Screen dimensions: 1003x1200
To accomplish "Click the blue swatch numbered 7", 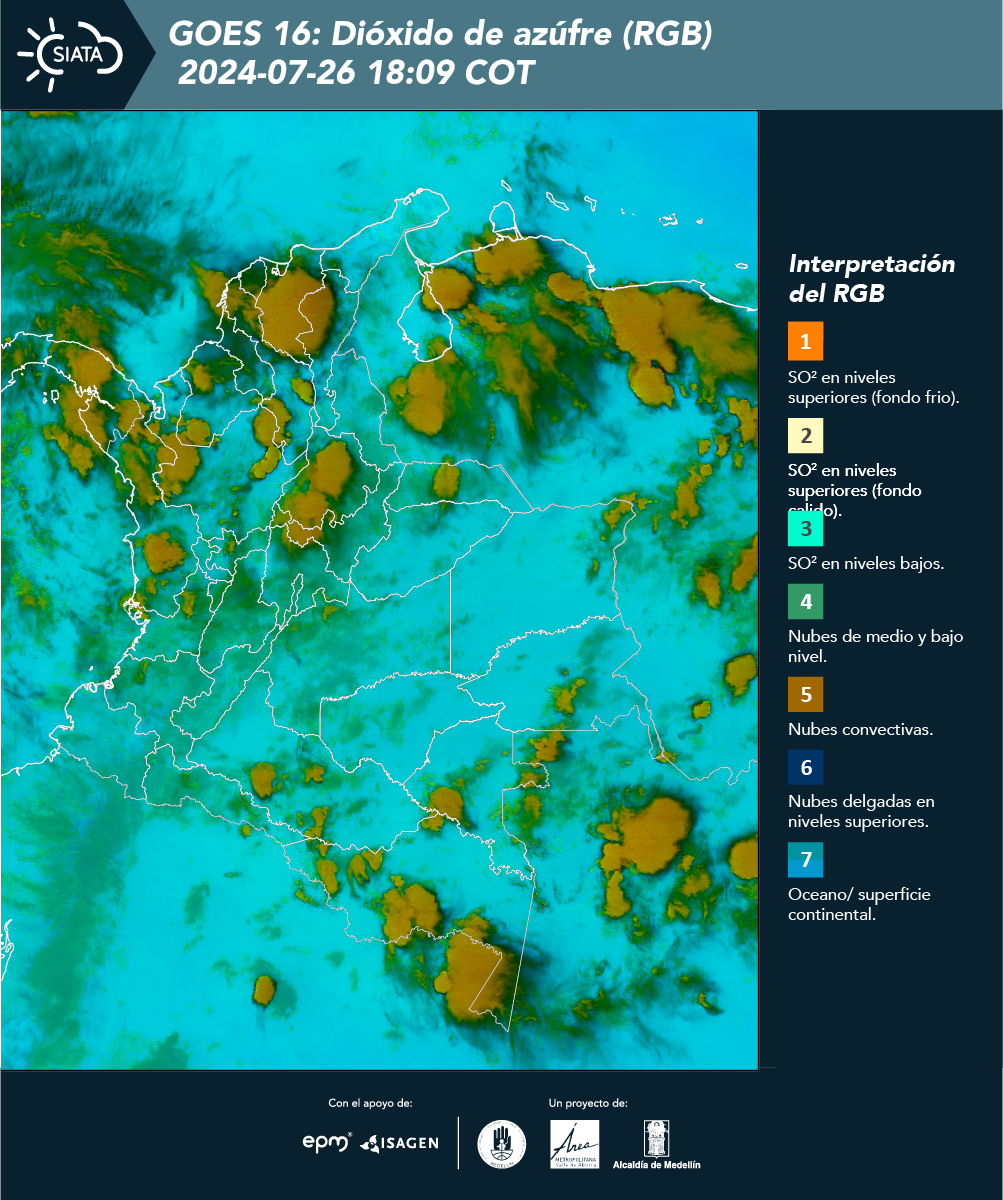I will (x=806, y=860).
